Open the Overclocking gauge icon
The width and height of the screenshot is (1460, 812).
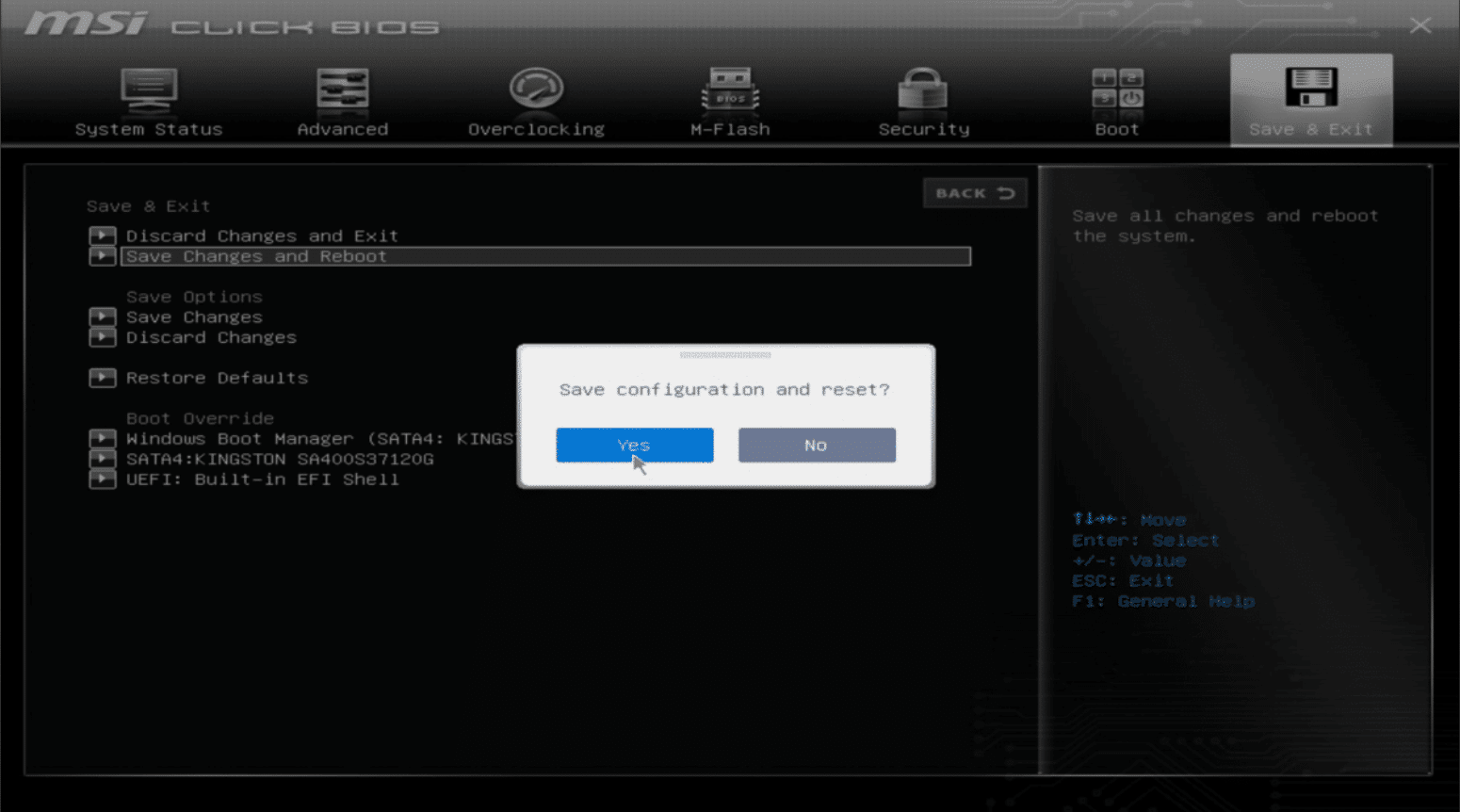536,89
